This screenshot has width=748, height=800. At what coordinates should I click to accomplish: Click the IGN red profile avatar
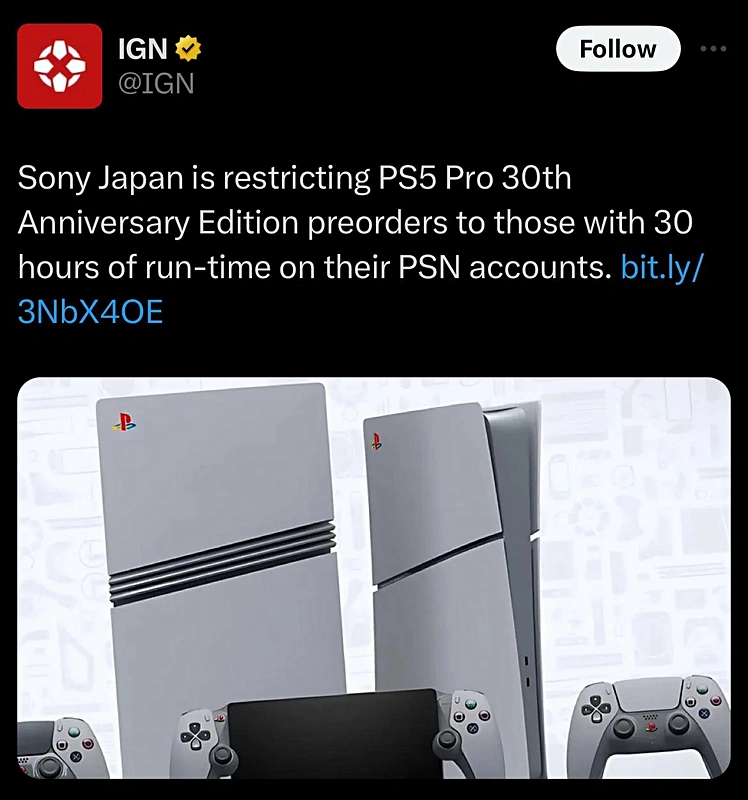(60, 66)
